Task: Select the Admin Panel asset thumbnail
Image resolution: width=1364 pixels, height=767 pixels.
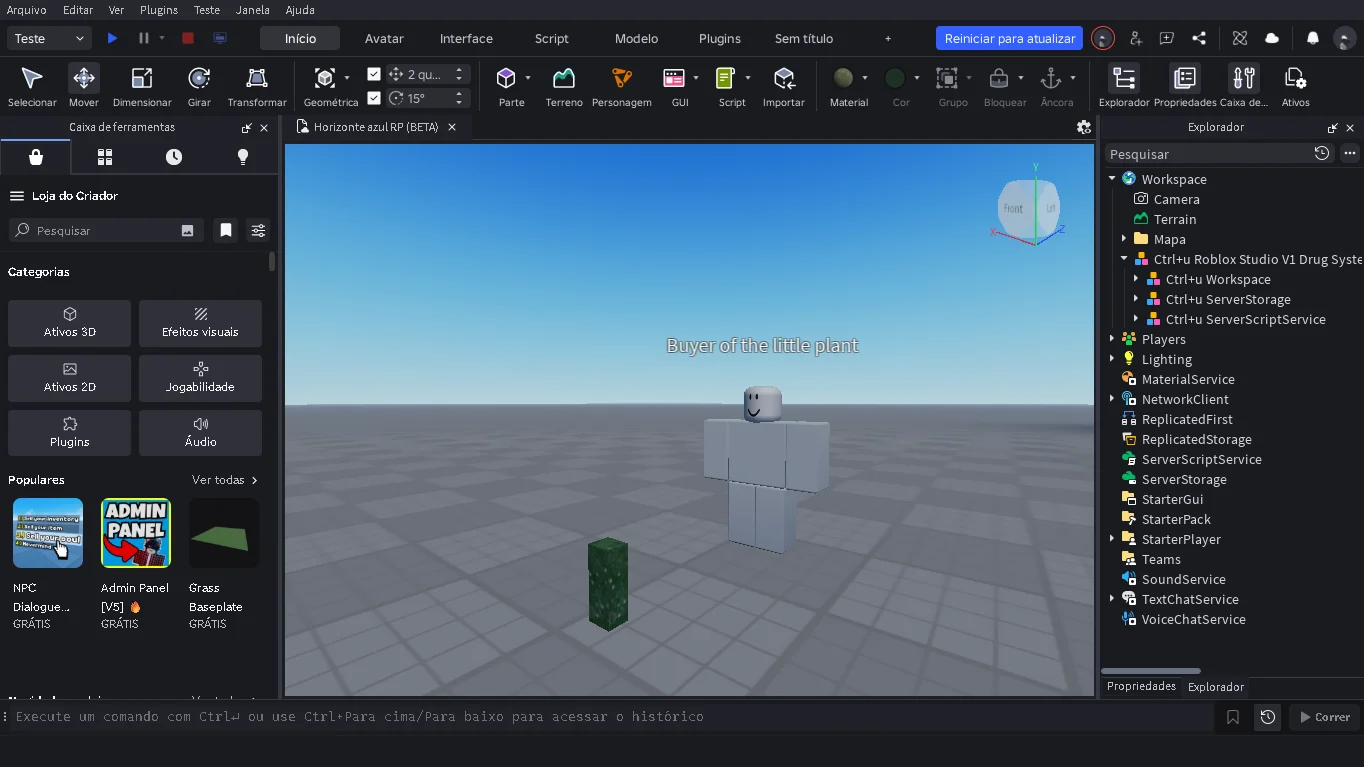Action: click(x=136, y=533)
